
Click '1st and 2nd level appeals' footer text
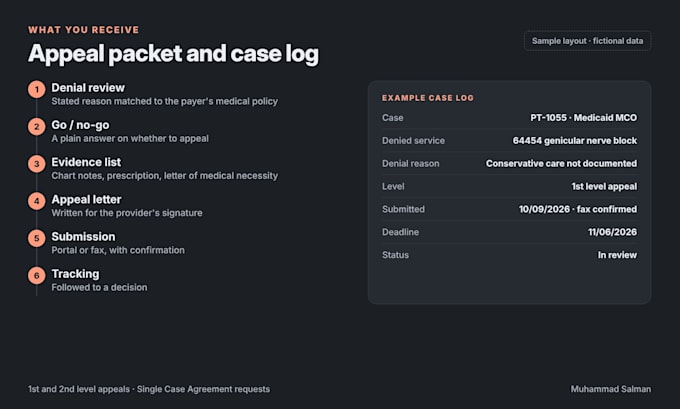coord(79,389)
